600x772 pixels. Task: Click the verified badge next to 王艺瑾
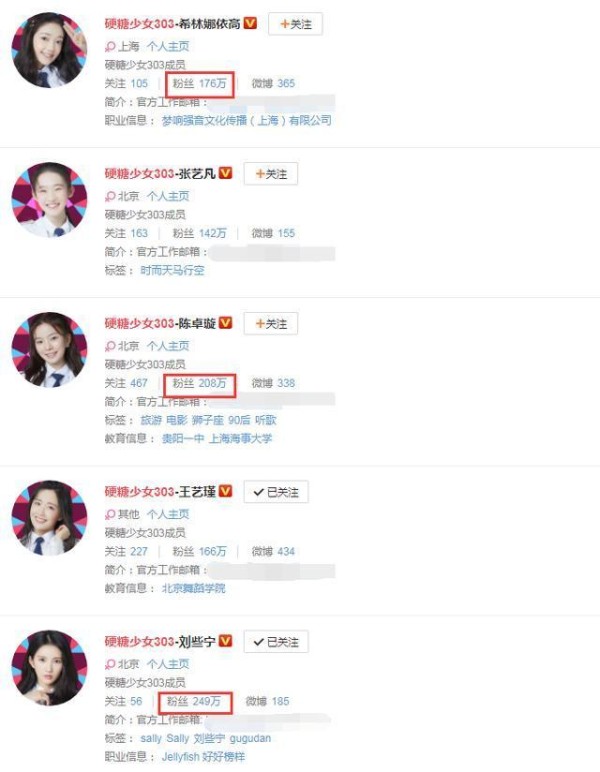(x=225, y=491)
